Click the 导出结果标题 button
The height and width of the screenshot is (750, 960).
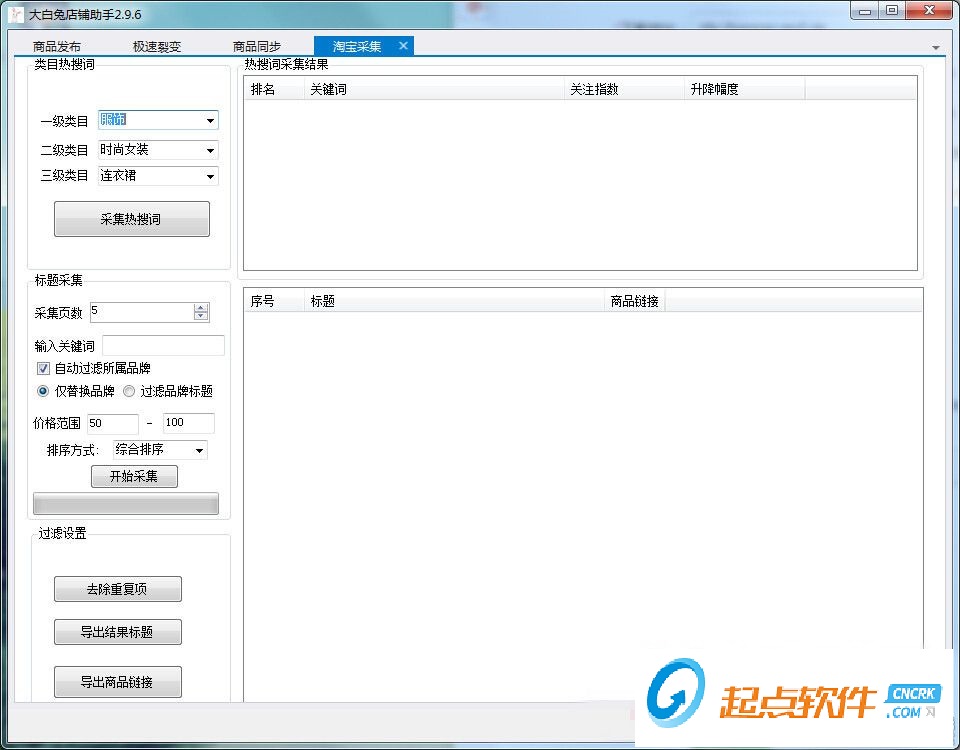(x=118, y=632)
